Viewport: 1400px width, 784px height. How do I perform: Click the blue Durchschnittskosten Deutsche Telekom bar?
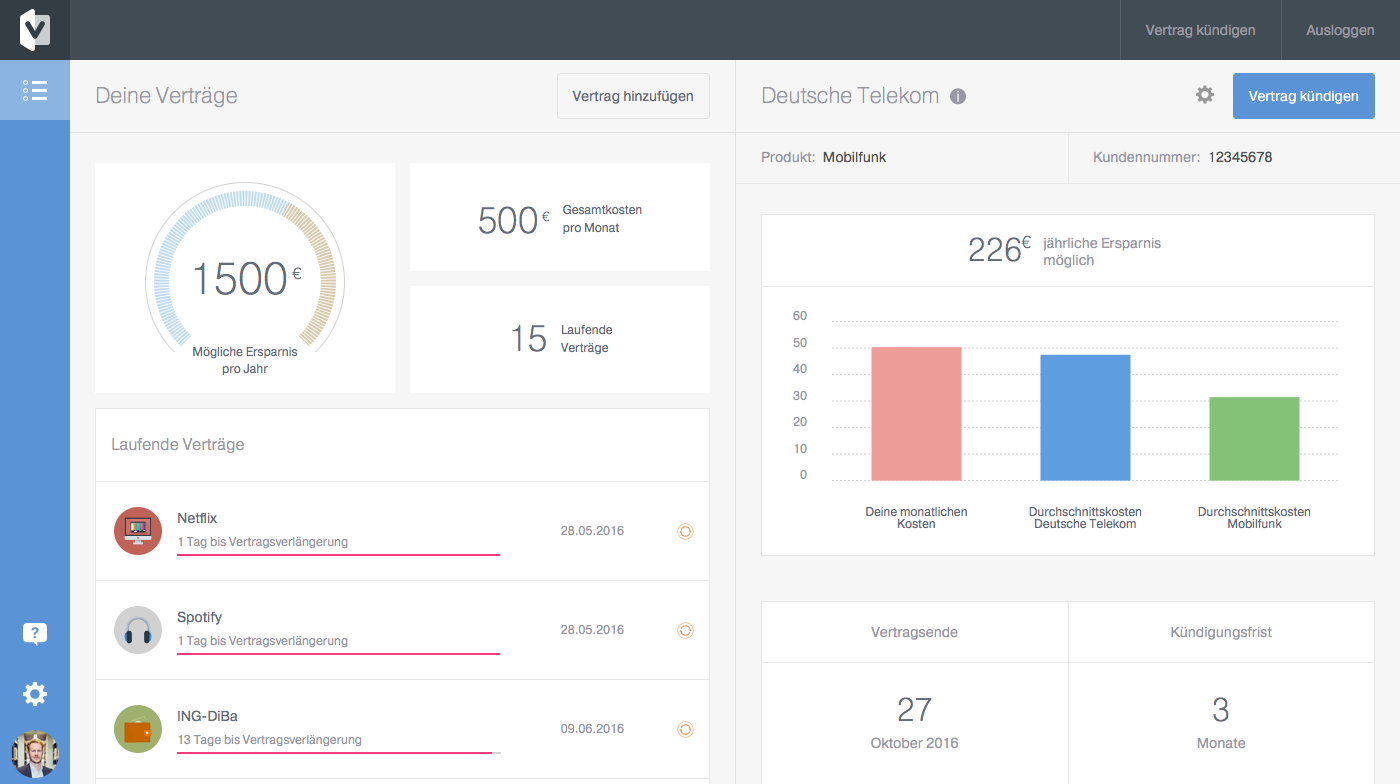tap(1085, 418)
